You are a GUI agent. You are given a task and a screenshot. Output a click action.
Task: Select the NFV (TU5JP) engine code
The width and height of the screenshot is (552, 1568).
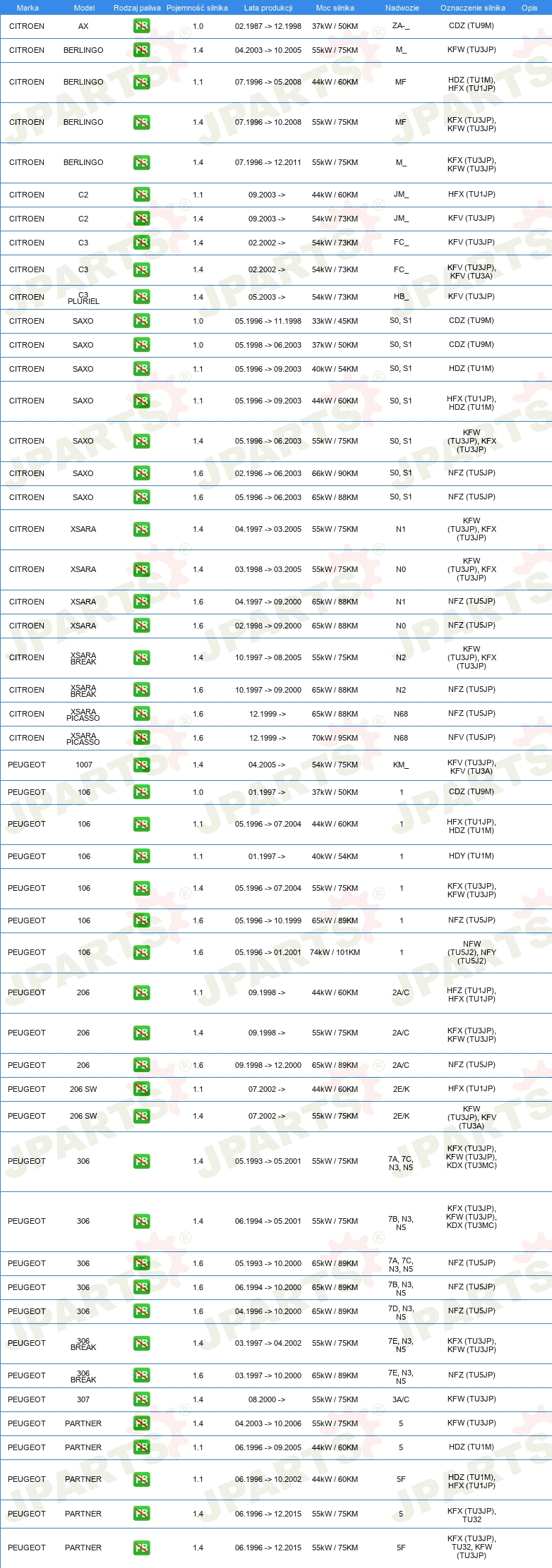472,737
